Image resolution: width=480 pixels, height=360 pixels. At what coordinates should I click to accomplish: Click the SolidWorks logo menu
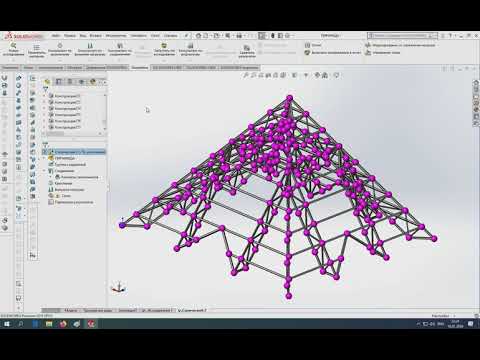pyautogui.click(x=24, y=35)
